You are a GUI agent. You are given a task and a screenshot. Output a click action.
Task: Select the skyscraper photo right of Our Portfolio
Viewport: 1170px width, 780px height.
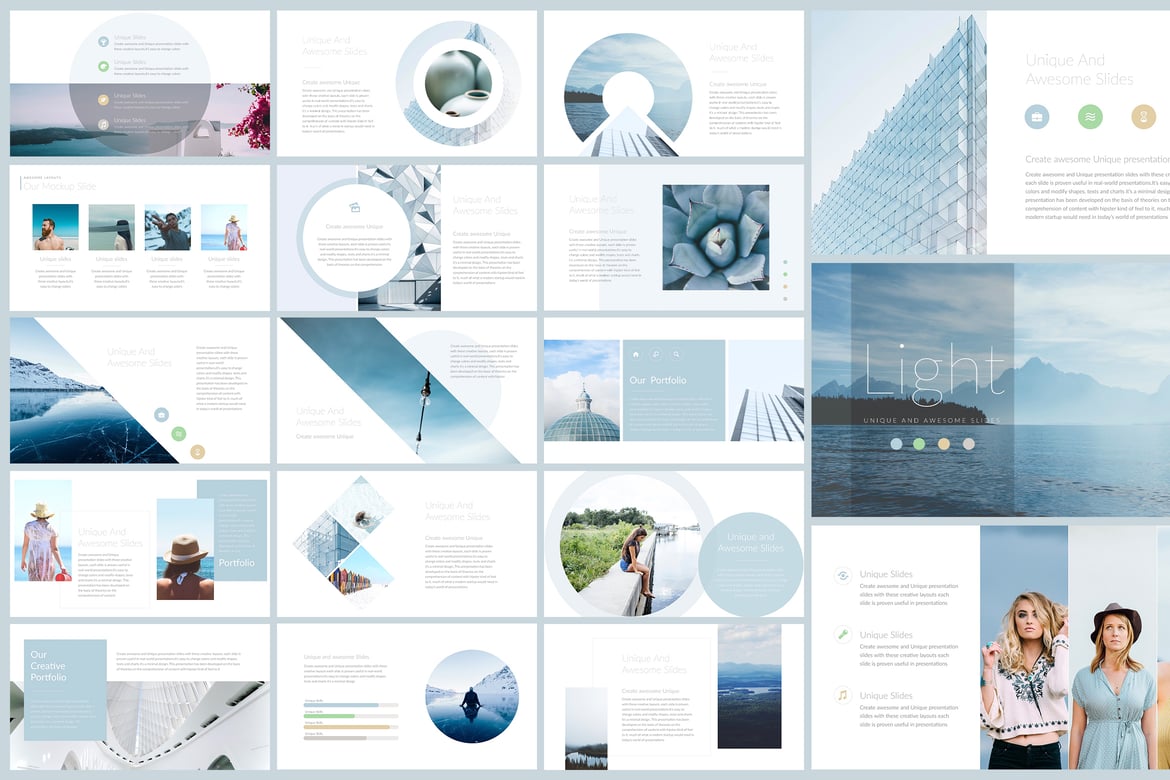coord(766,390)
